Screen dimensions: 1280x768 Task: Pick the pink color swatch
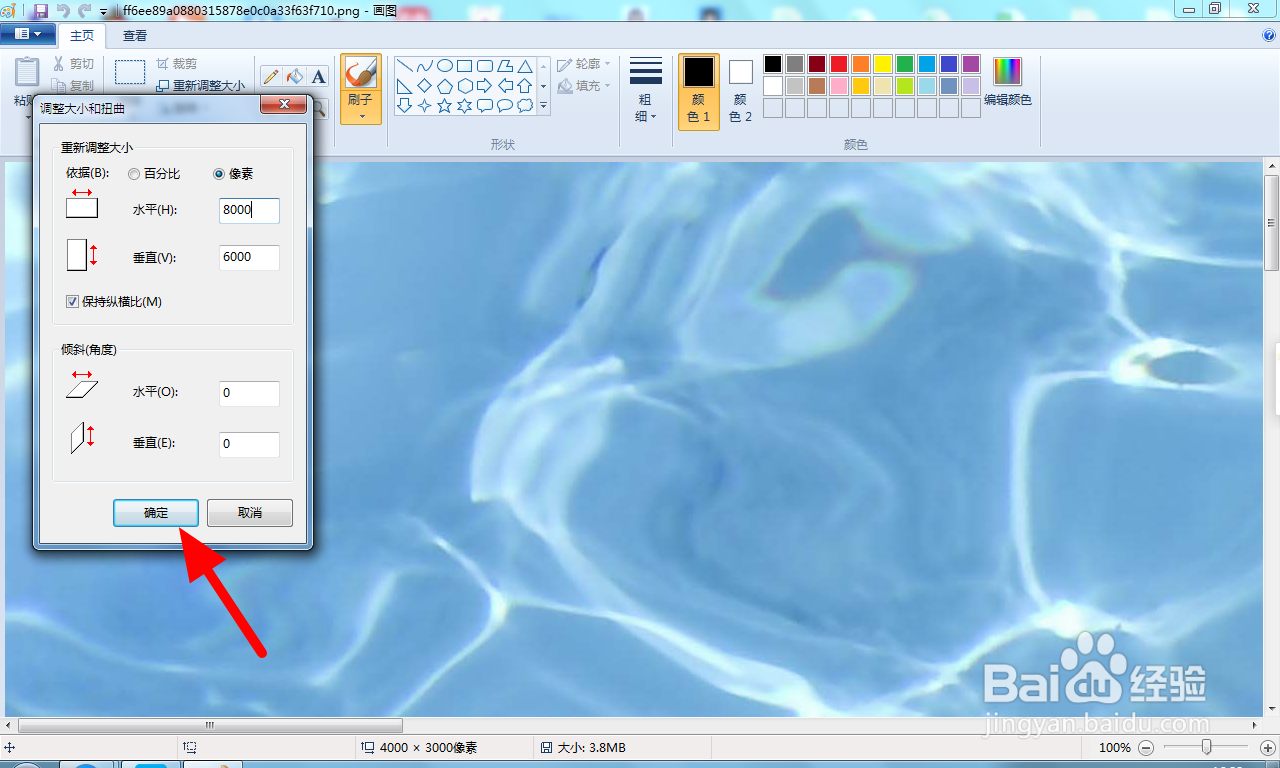pyautogui.click(x=838, y=86)
